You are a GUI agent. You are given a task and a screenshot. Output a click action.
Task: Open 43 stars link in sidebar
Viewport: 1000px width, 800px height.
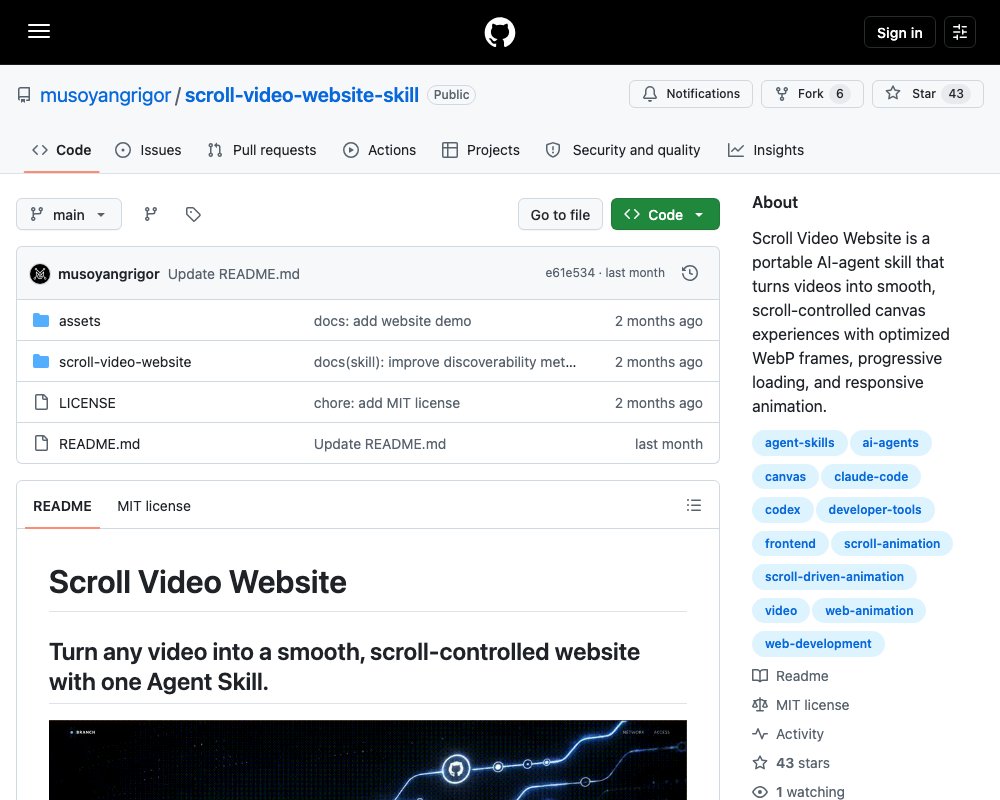click(x=791, y=763)
